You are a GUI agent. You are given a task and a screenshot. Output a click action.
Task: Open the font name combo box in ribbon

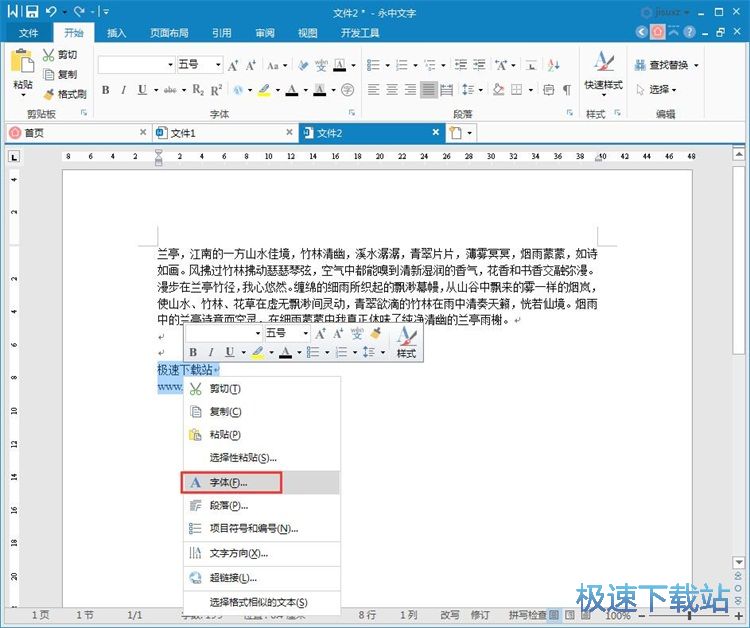click(136, 65)
